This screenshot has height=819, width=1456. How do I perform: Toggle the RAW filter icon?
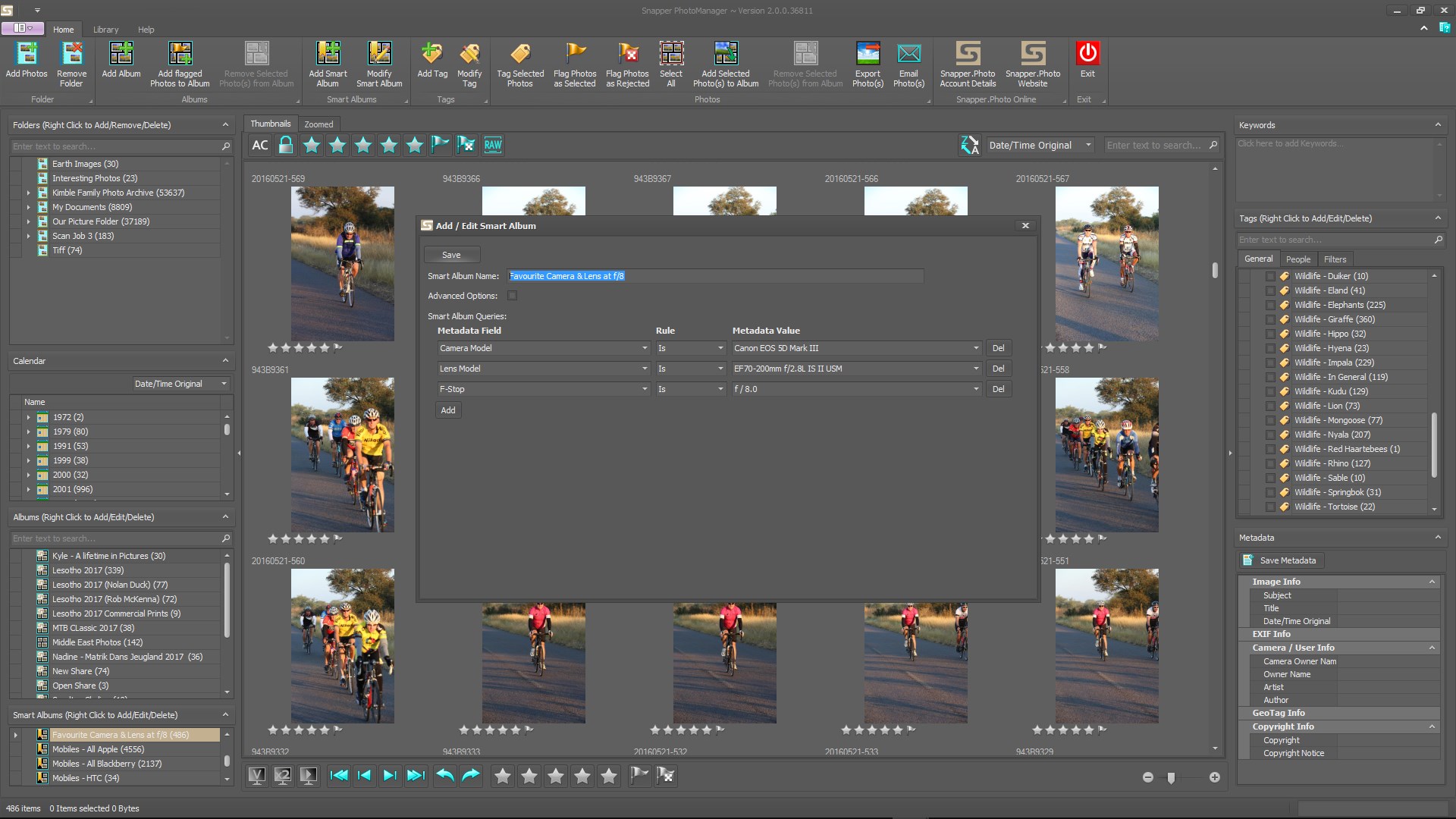coord(493,145)
